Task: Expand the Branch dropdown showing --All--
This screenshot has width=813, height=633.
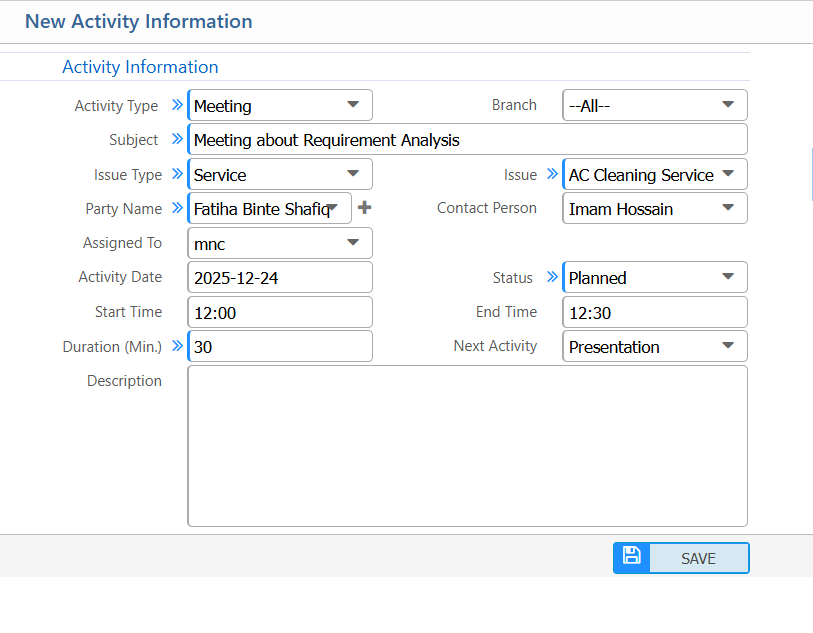Action: 655,105
